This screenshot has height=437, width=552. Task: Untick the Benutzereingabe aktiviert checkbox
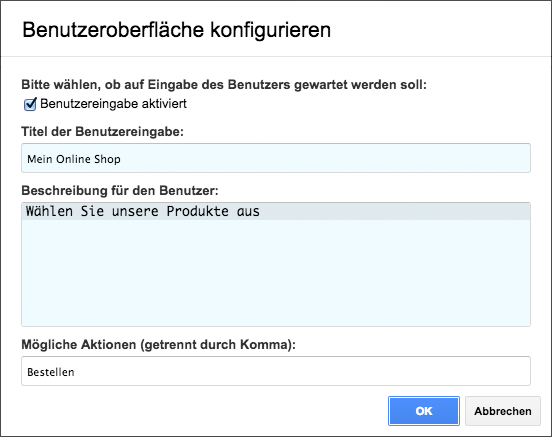coord(30,105)
